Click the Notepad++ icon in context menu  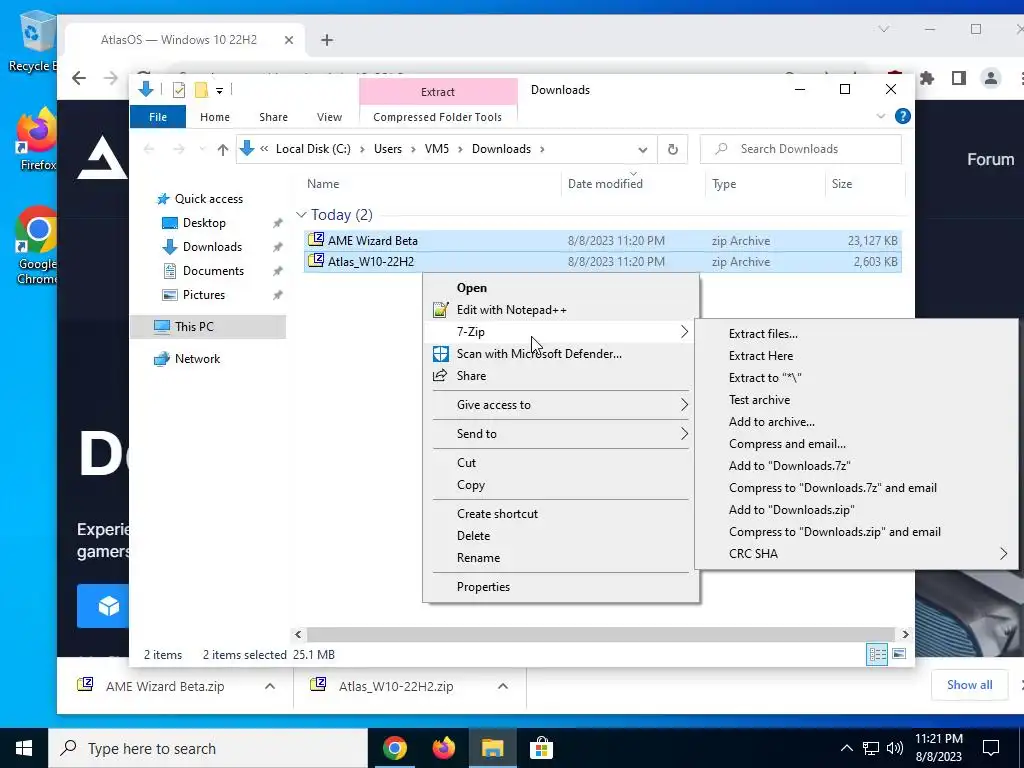(x=441, y=310)
